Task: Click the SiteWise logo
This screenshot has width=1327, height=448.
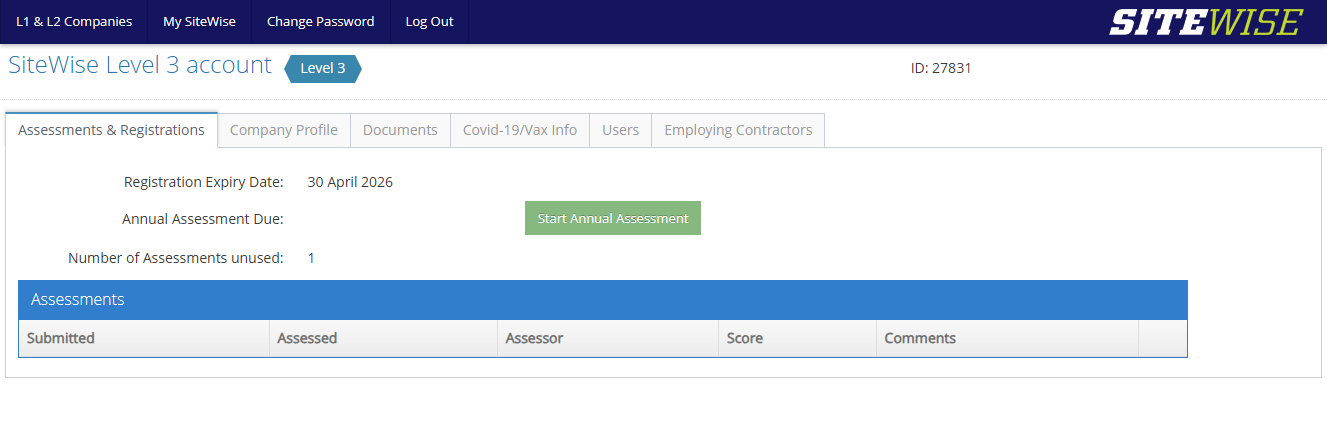Action: [x=1205, y=22]
